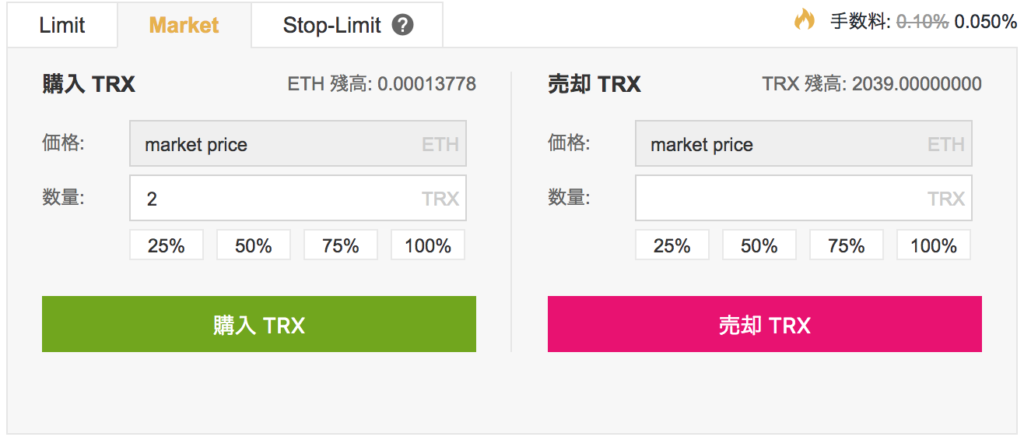Click the TRX 残高 balance value
The height and width of the screenshot is (444, 1024).
(916, 84)
